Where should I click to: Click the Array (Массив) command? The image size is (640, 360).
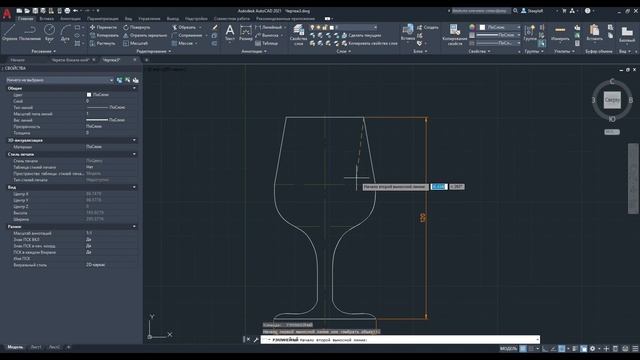182,43
